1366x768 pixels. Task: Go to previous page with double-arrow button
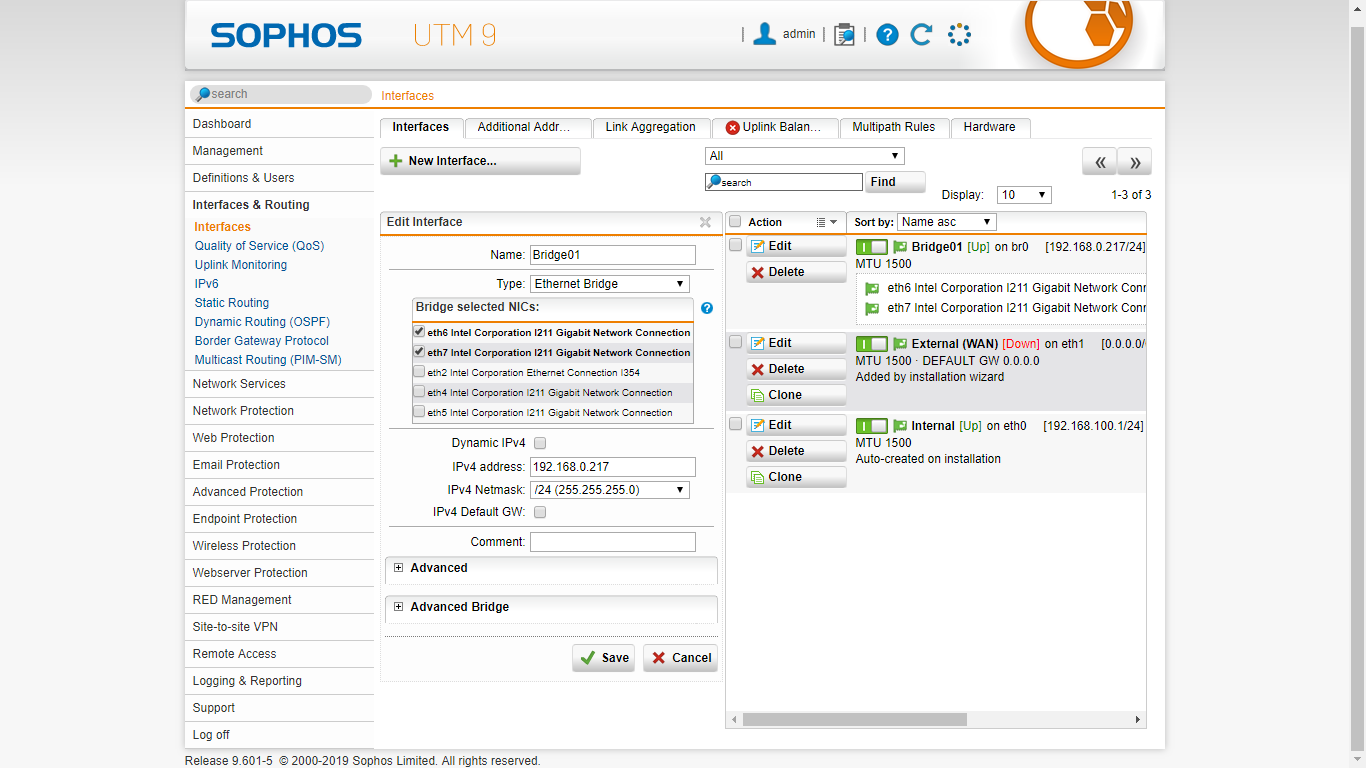pos(1099,162)
